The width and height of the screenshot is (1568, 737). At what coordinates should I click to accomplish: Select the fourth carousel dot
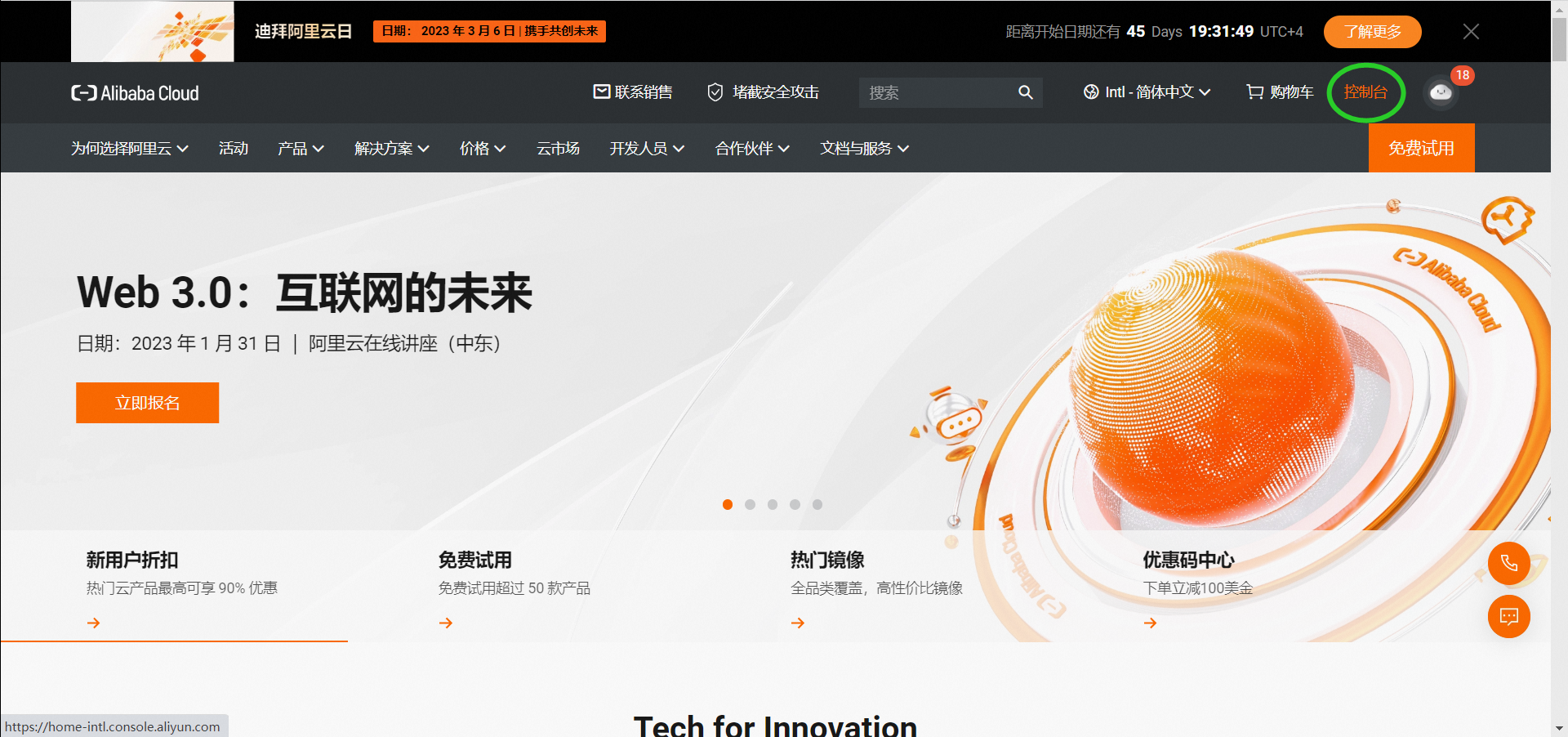(x=795, y=504)
